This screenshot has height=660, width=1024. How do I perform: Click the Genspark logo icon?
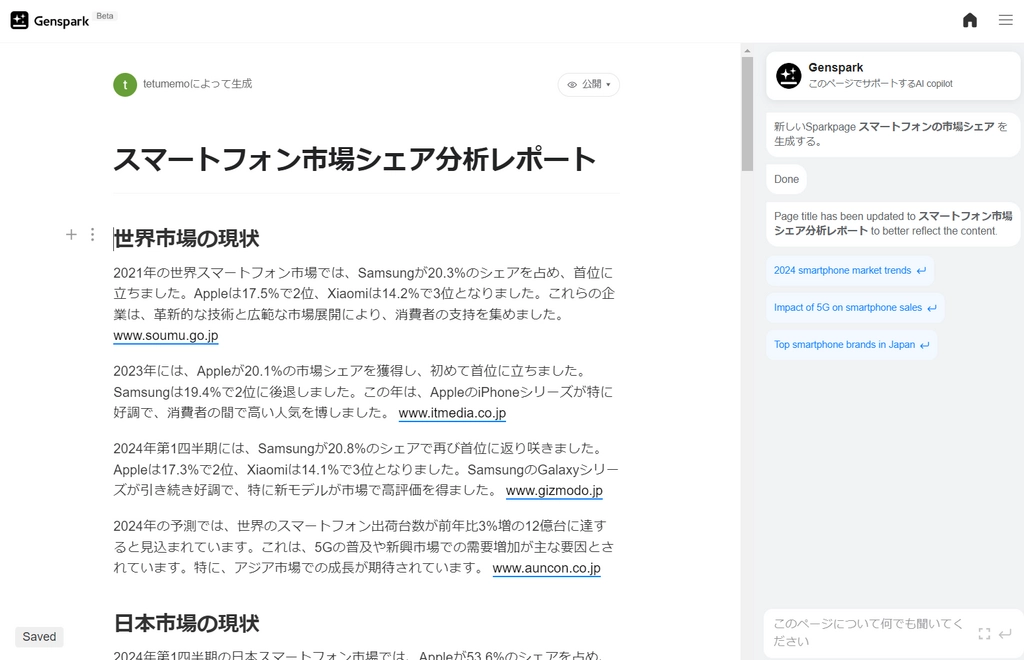[20, 20]
